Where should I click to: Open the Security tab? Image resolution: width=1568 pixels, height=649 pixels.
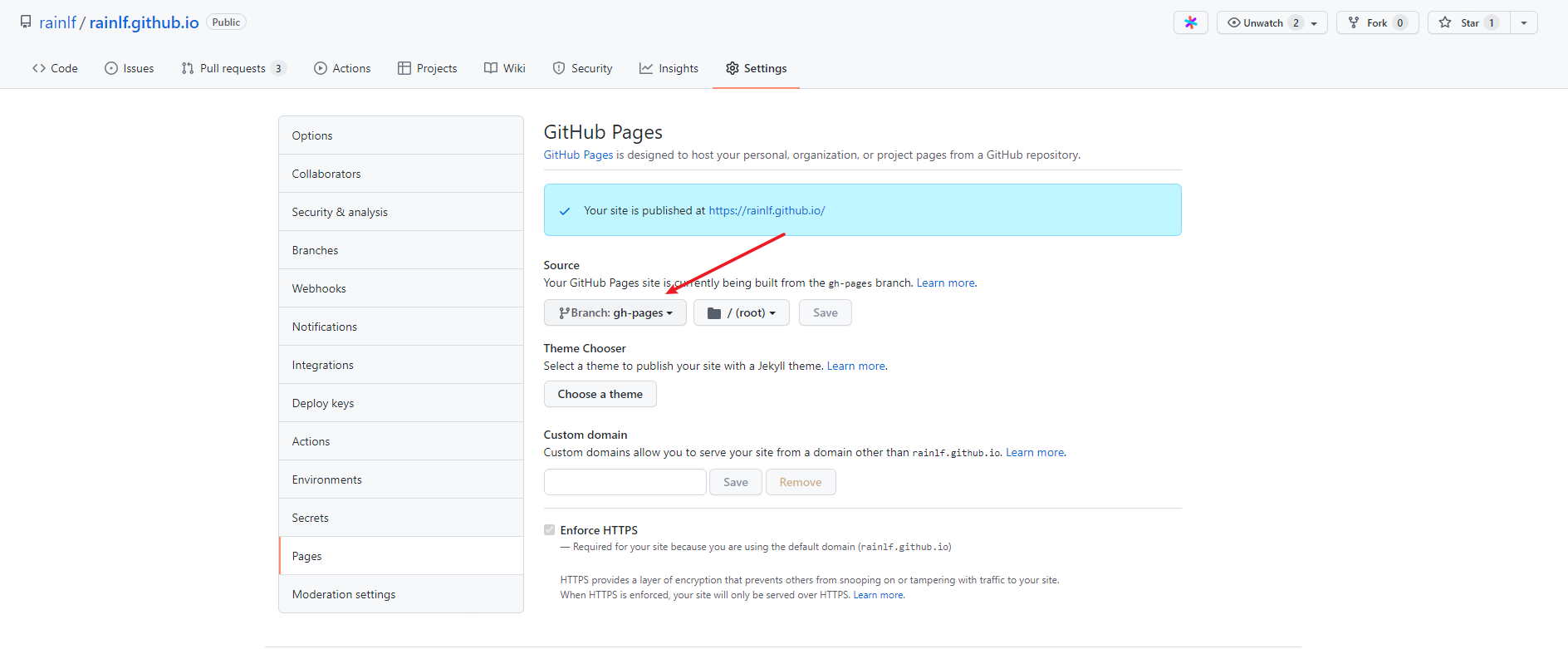[583, 68]
